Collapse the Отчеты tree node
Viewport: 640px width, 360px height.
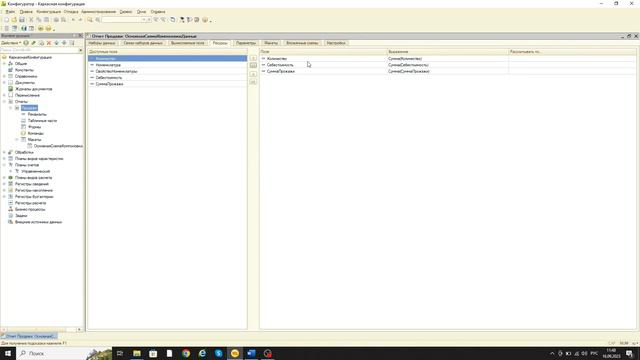tap(4, 102)
